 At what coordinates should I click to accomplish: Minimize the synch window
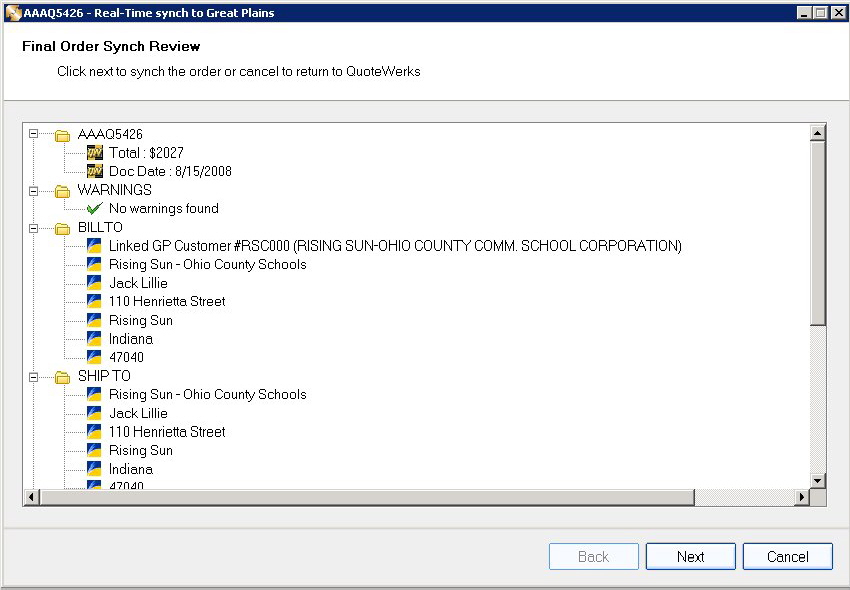coord(804,13)
